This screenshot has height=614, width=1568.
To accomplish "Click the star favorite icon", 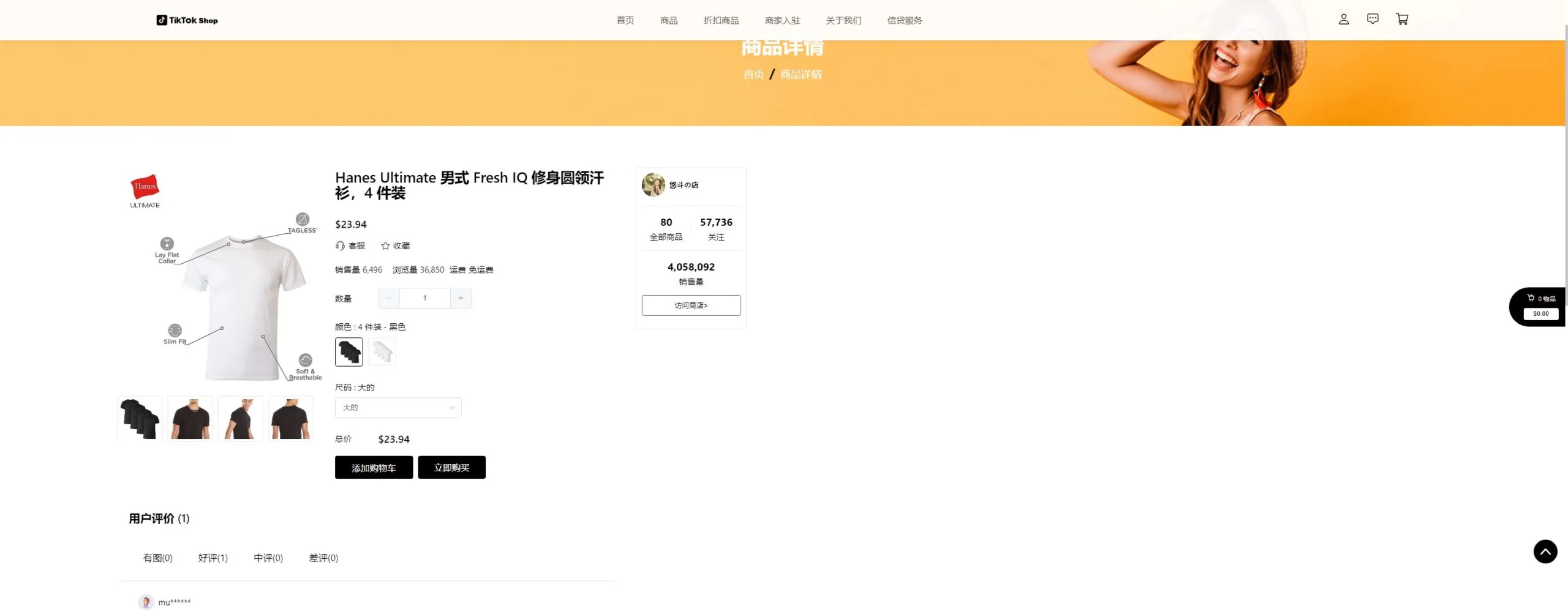I will [x=385, y=245].
